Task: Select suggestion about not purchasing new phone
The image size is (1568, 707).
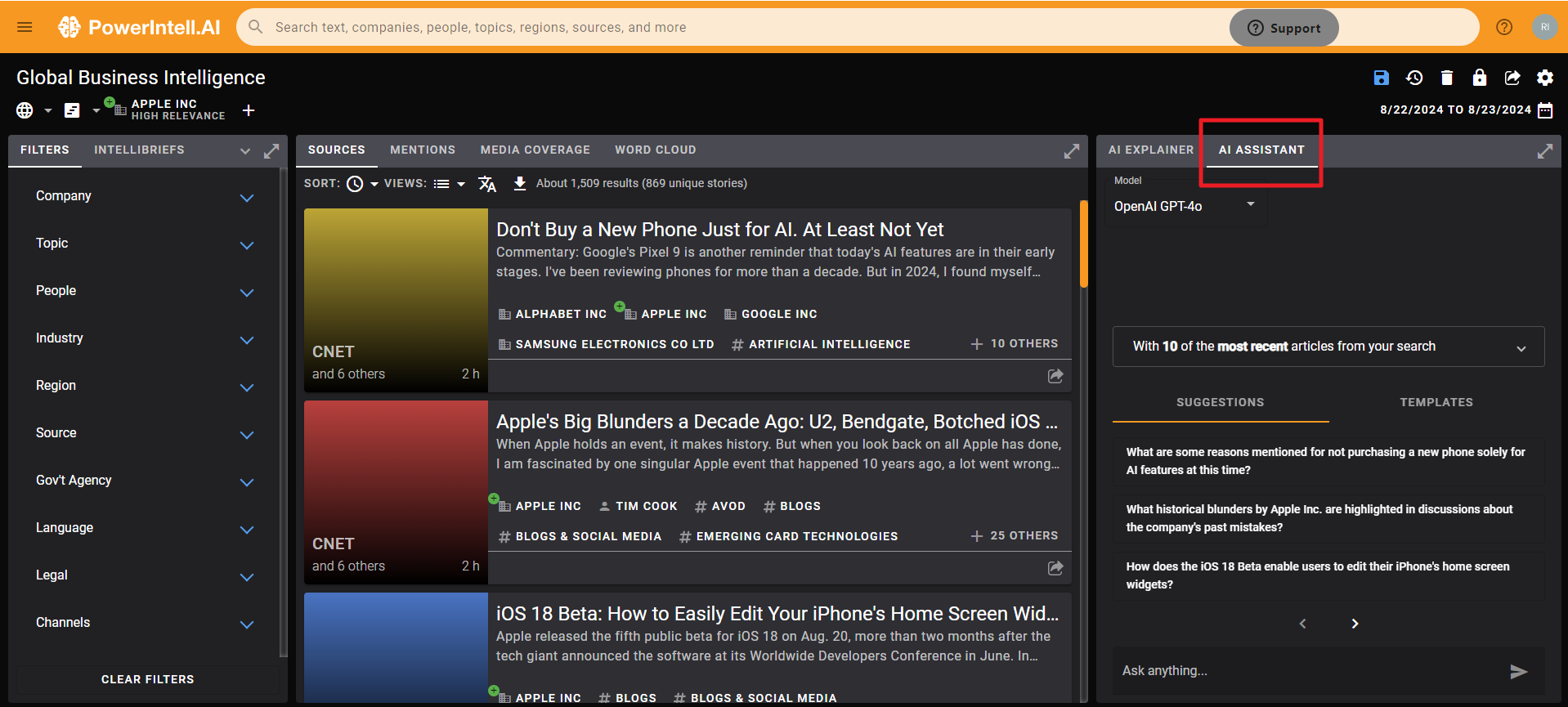Action: click(1328, 461)
